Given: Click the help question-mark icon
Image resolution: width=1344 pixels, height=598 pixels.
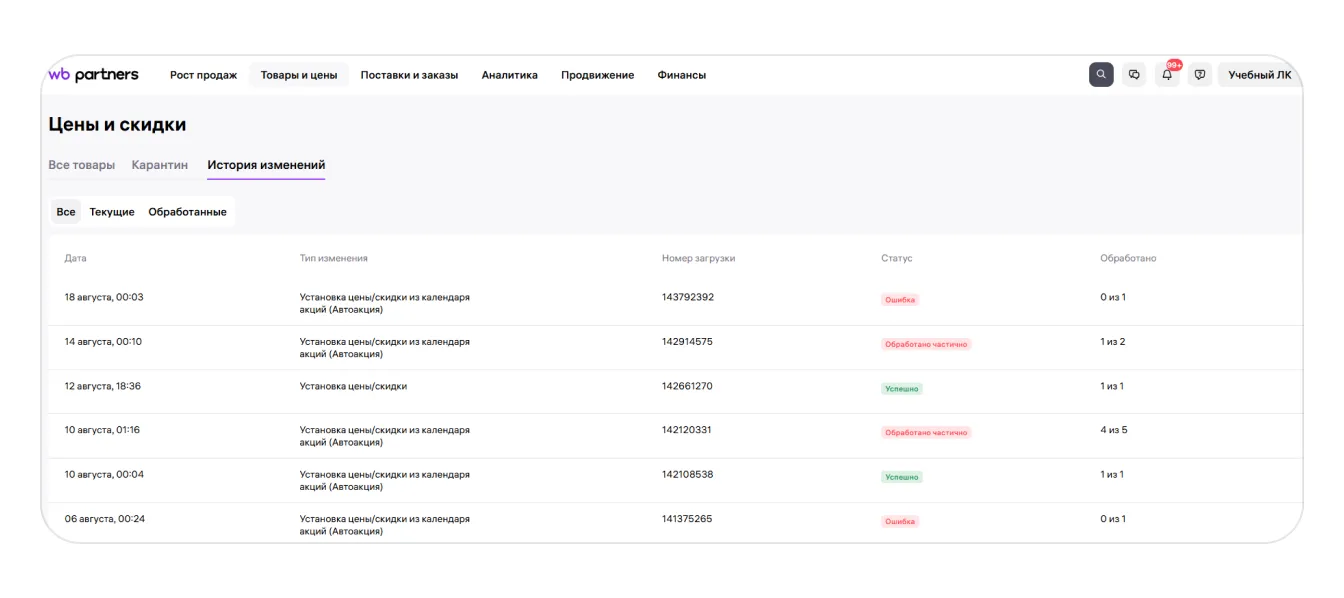Looking at the screenshot, I should coord(1200,75).
